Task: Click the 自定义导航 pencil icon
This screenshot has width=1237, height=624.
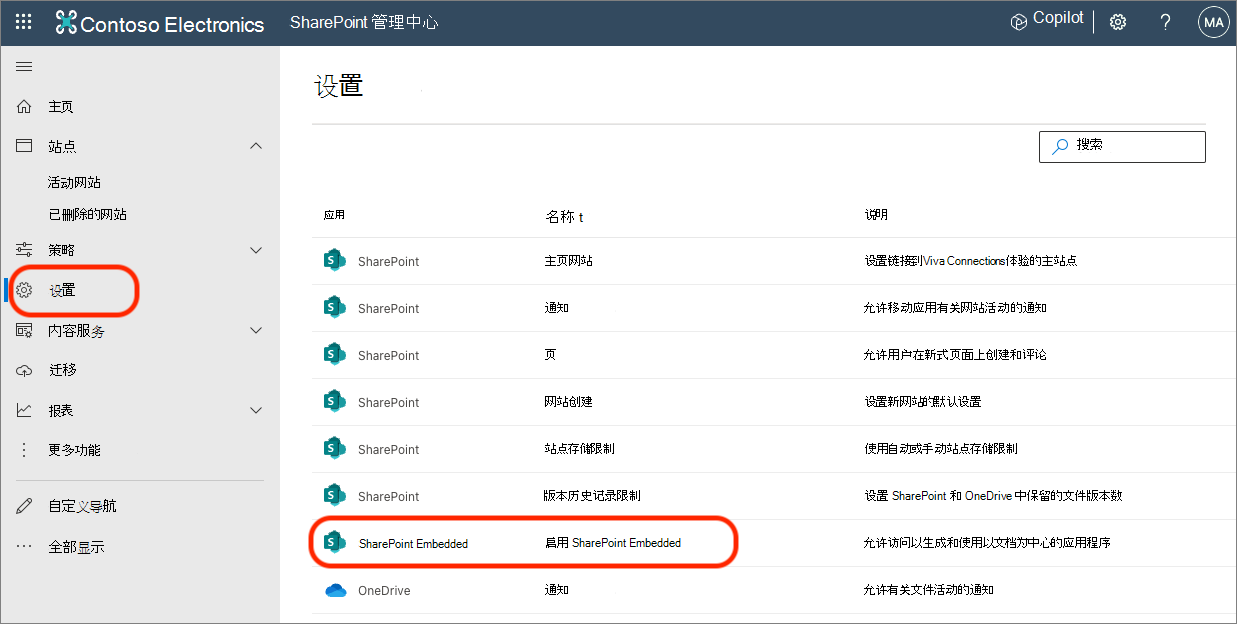Action: tap(23, 505)
